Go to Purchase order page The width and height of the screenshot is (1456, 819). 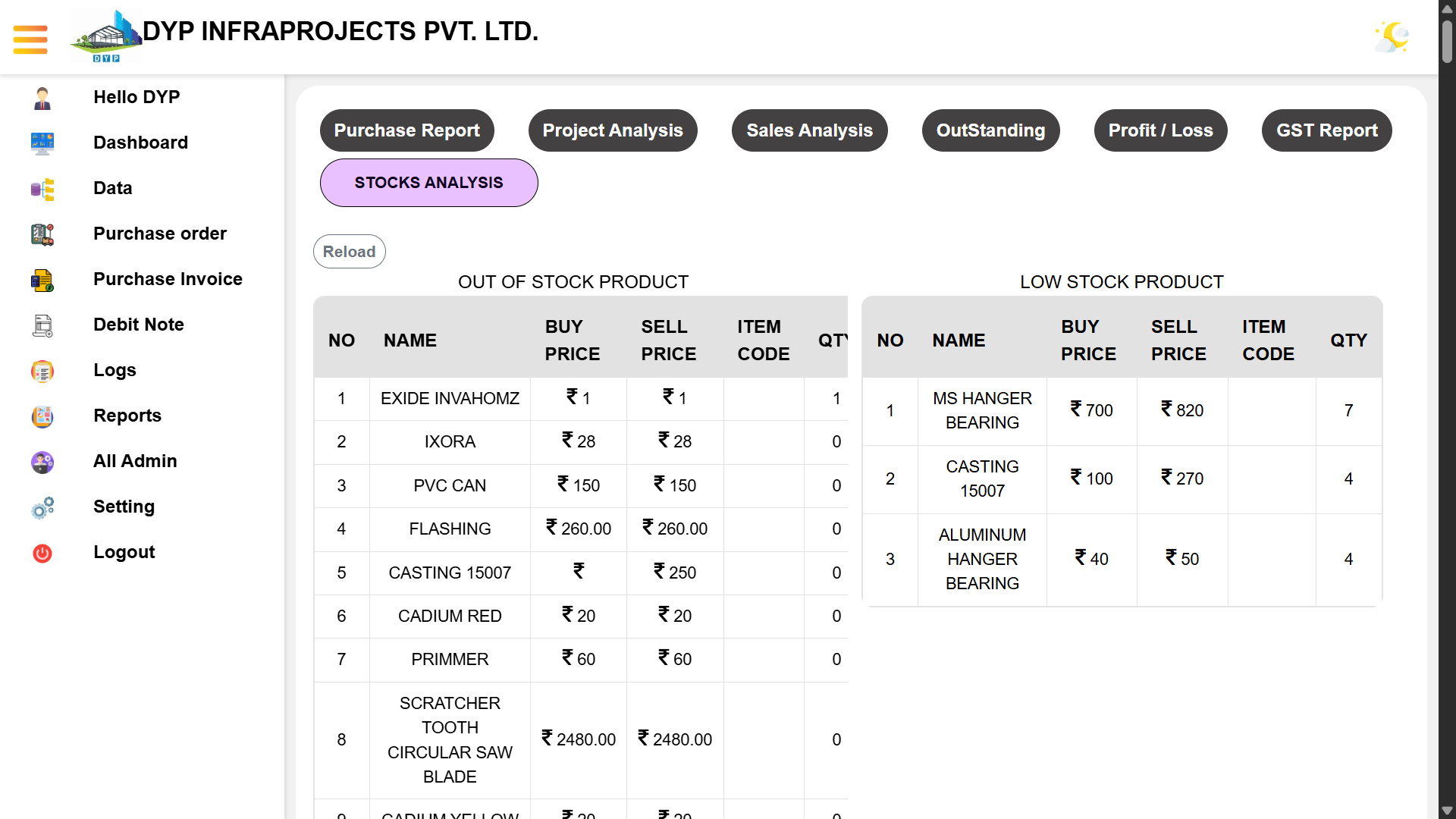[160, 234]
